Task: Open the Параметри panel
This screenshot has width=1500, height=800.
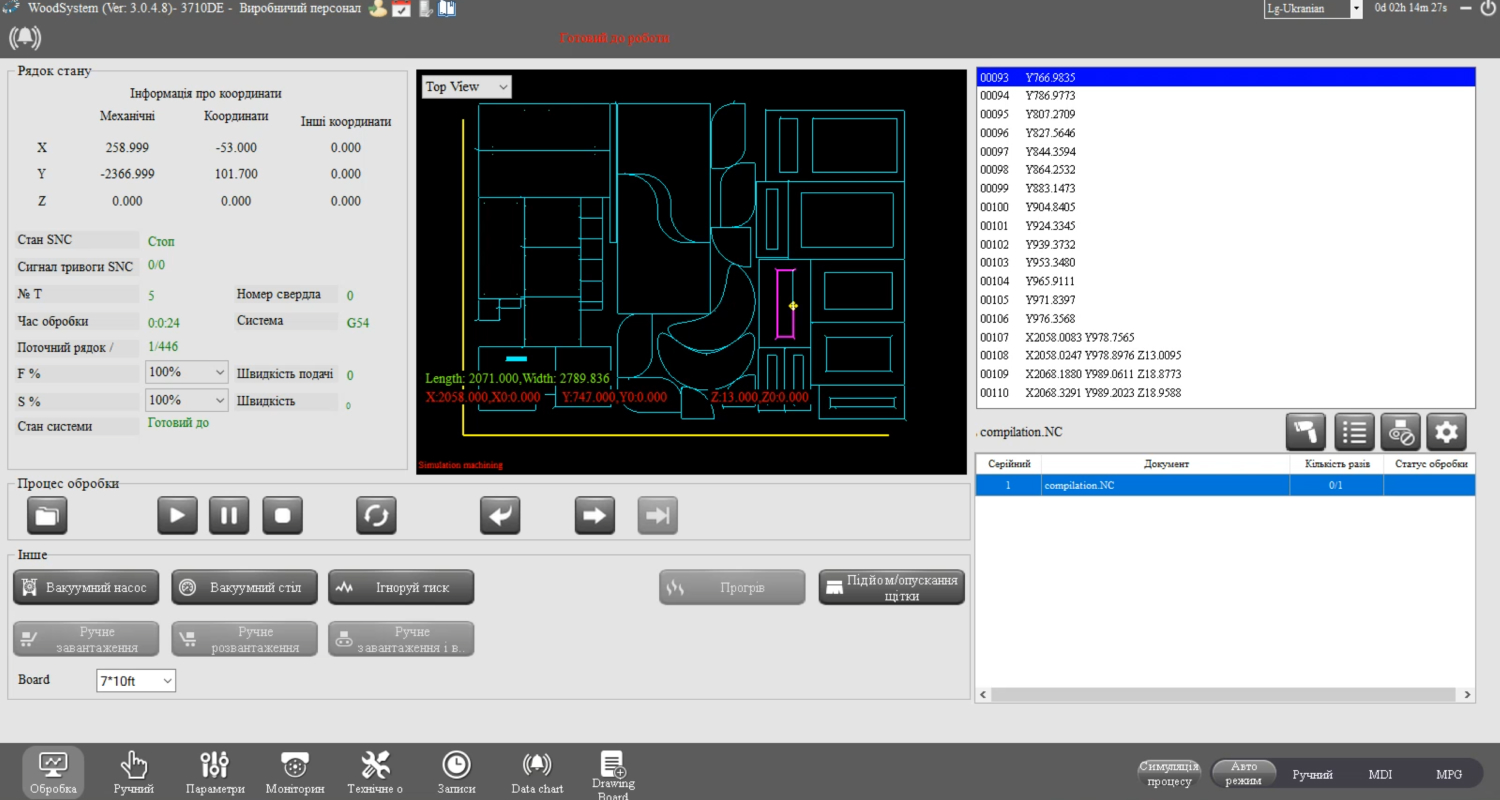Action: (x=214, y=768)
